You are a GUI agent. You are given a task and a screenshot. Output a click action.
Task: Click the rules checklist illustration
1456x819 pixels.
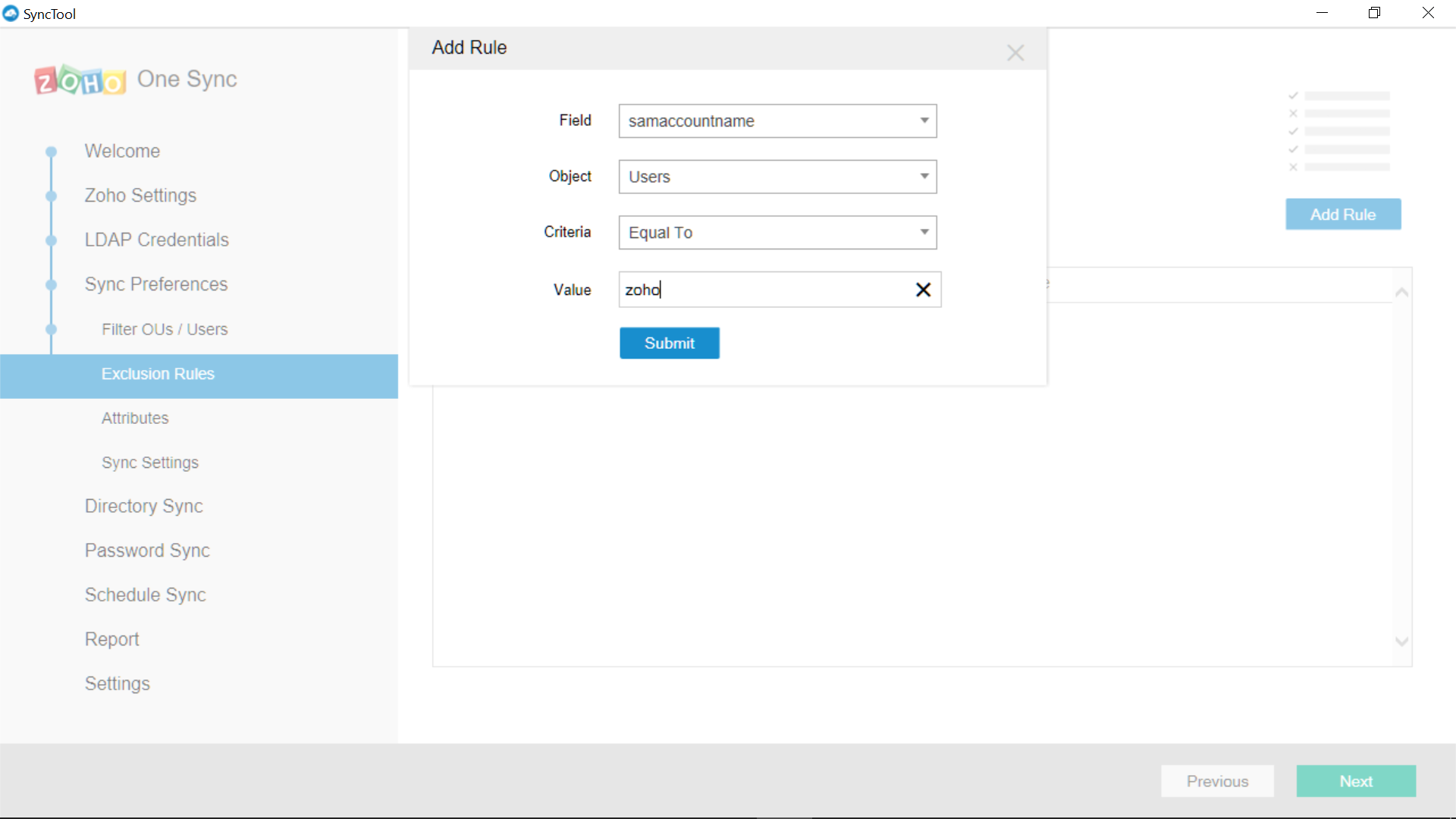(1339, 131)
